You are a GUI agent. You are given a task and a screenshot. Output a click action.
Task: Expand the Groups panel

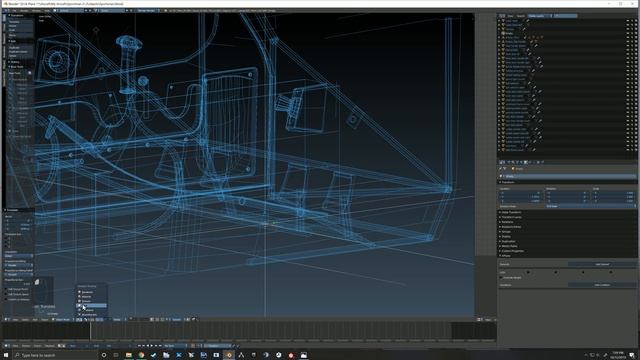pos(505,232)
